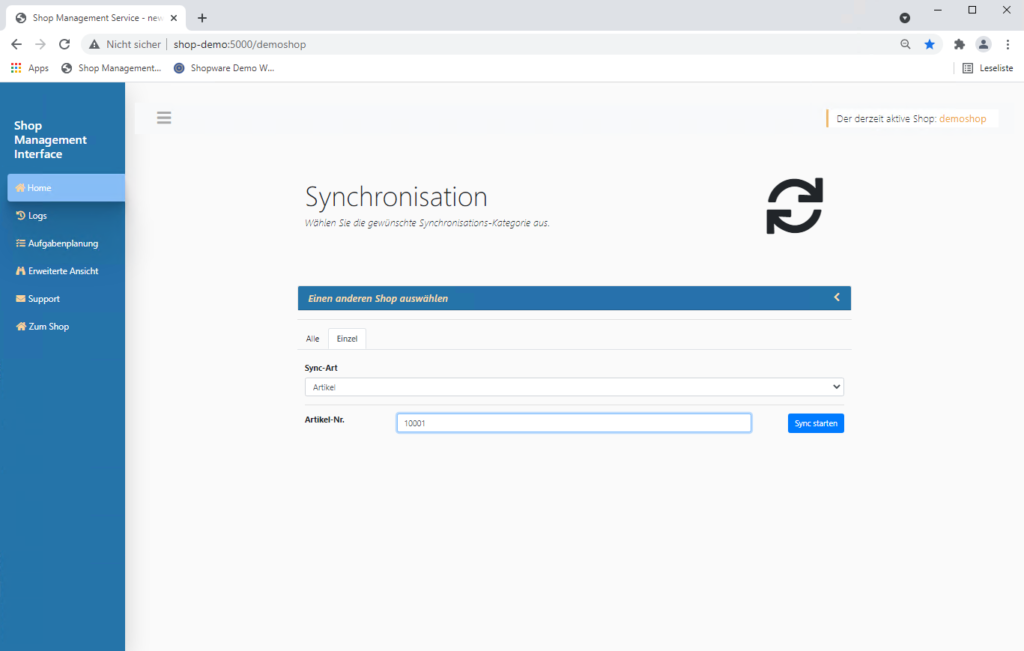Open Shopware Demo bookmark
1024x651 pixels.
click(x=224, y=68)
